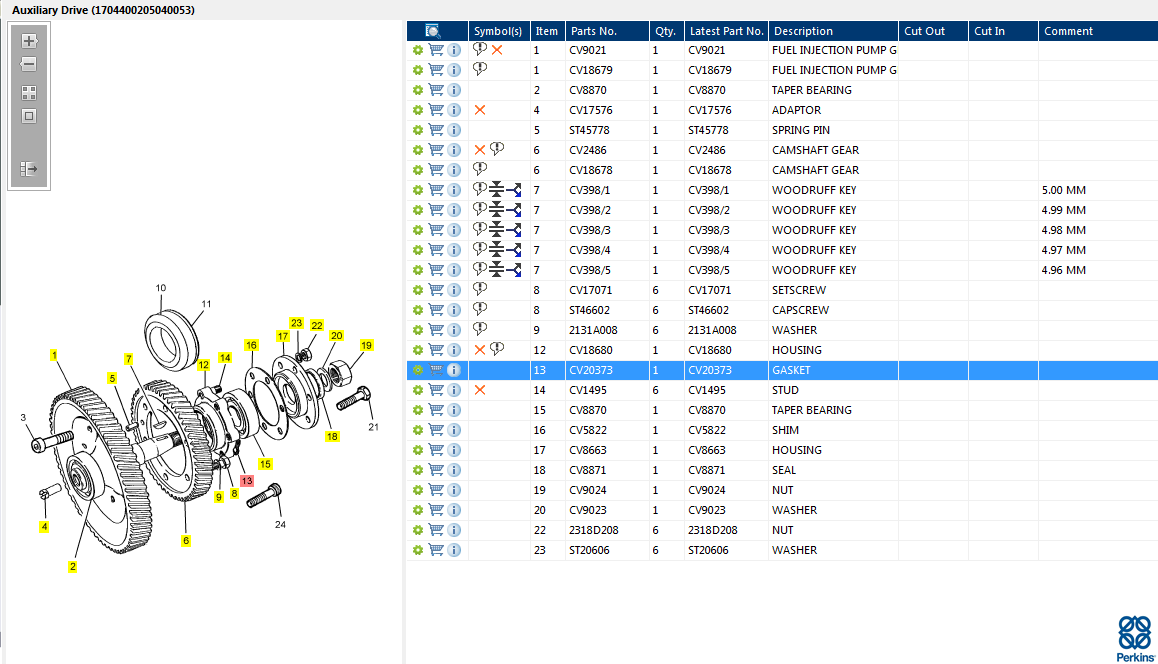
Task: Click callout 6 camshaft gear label
Action: [x=185, y=540]
